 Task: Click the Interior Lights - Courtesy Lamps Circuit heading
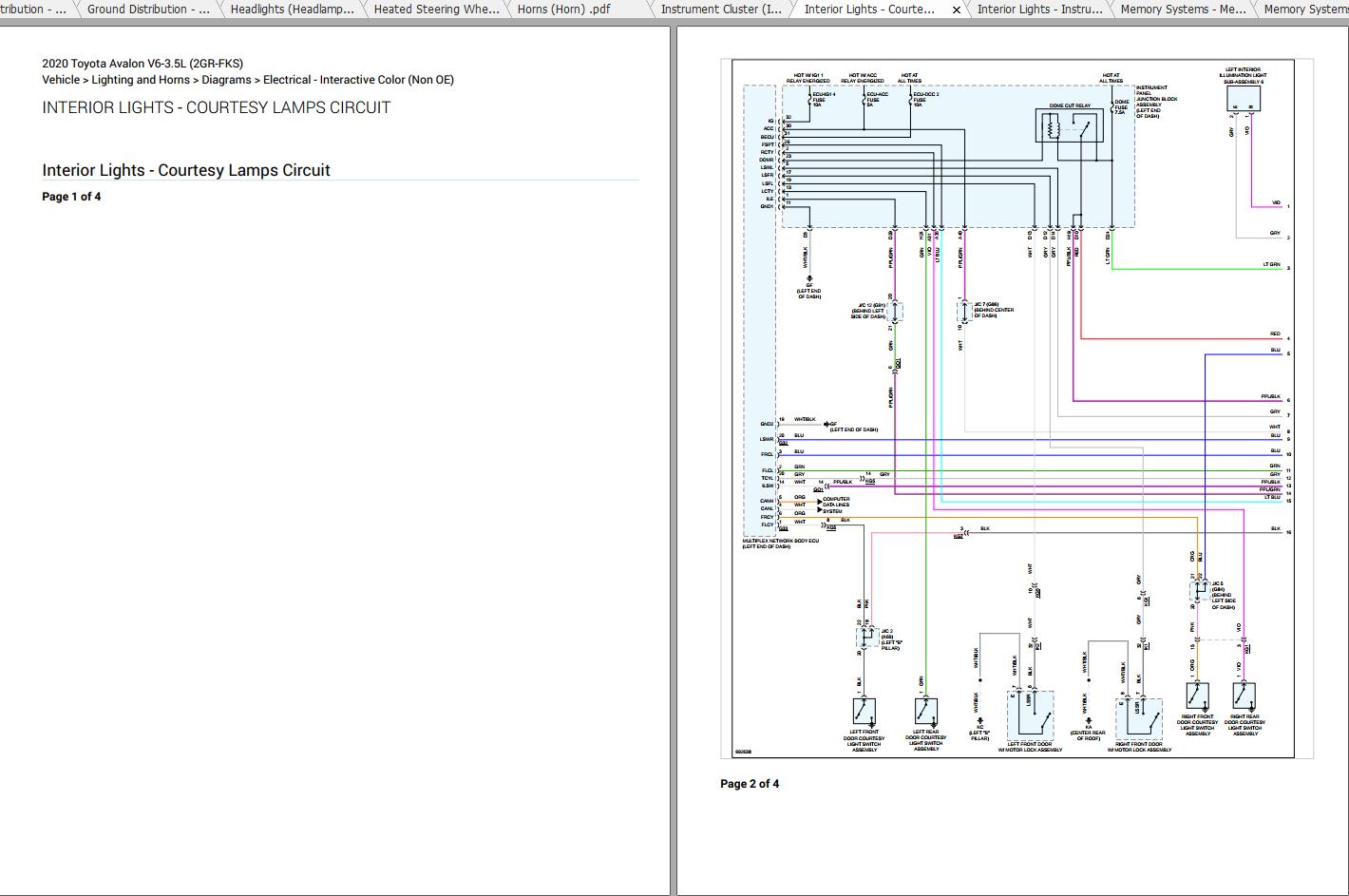click(x=186, y=171)
